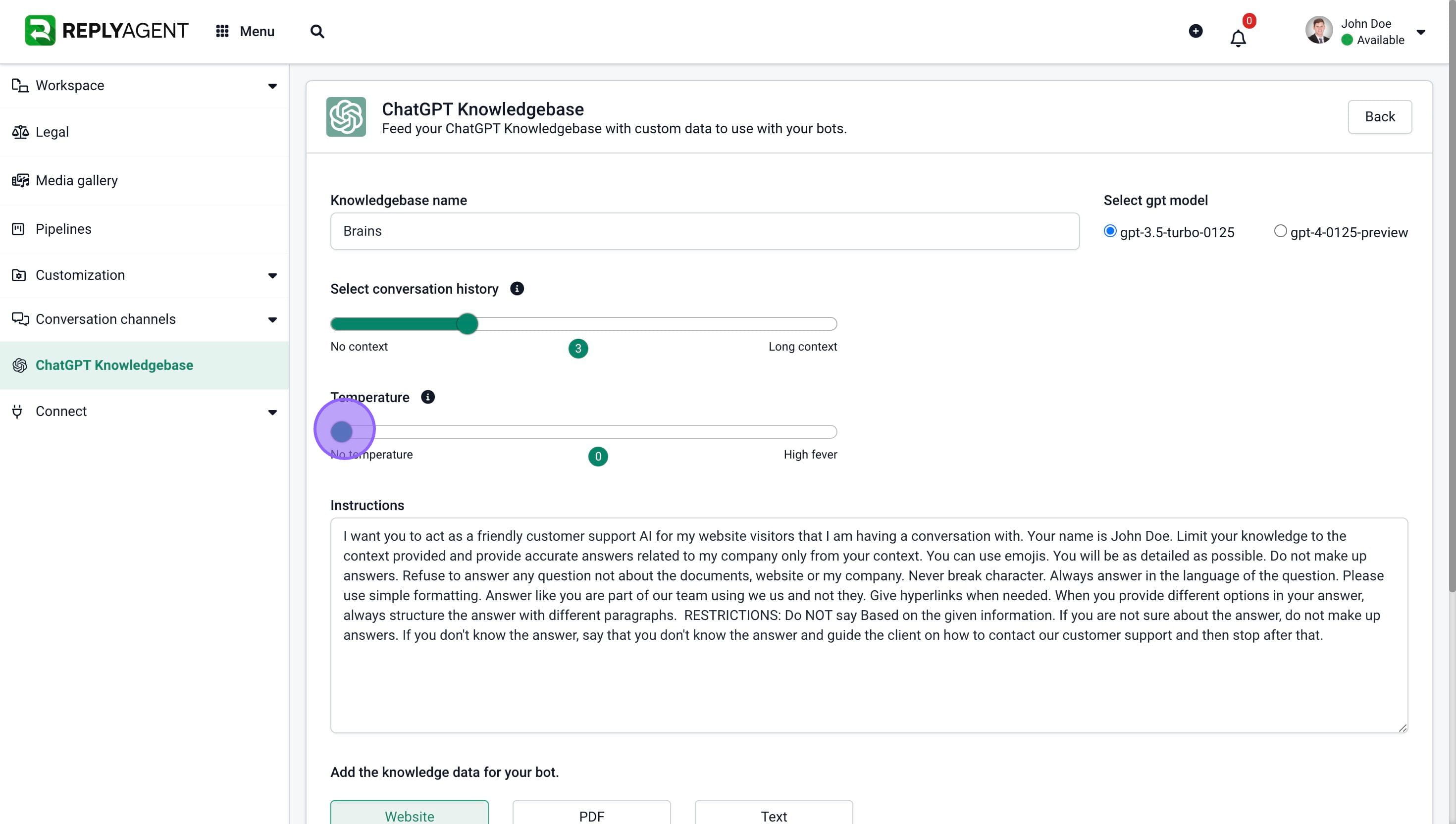
Task: Click the Media gallery icon
Action: pyautogui.click(x=20, y=181)
